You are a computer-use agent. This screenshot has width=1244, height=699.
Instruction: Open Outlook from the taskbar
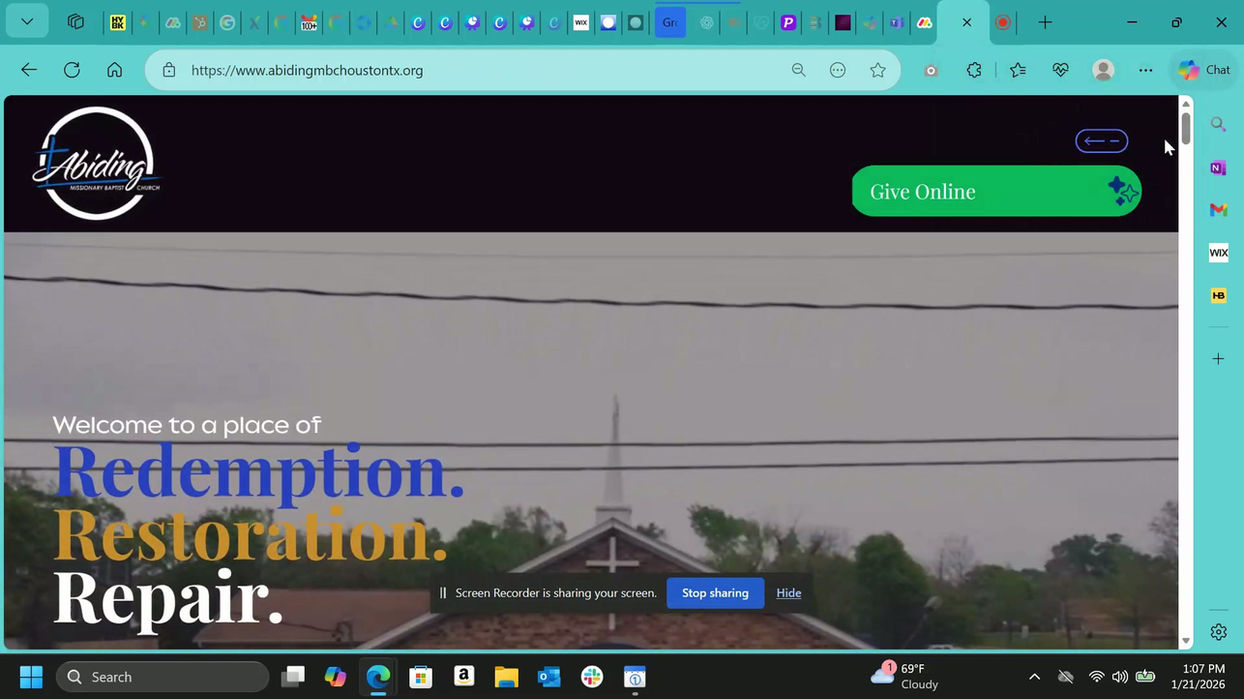549,677
